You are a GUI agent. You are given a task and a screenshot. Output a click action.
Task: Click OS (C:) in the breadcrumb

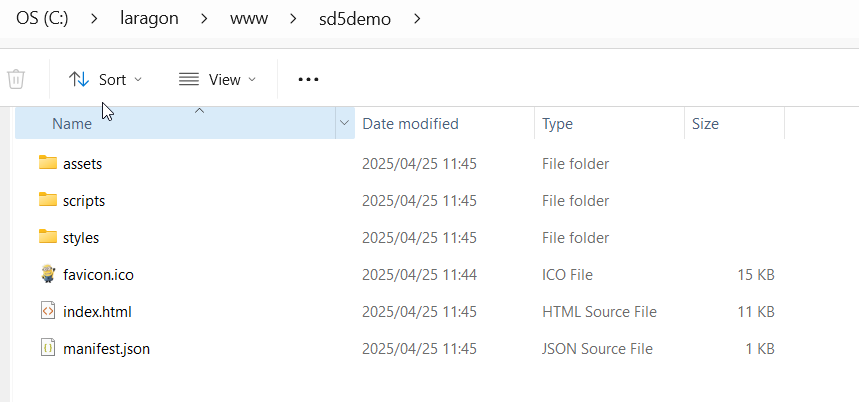pos(42,19)
